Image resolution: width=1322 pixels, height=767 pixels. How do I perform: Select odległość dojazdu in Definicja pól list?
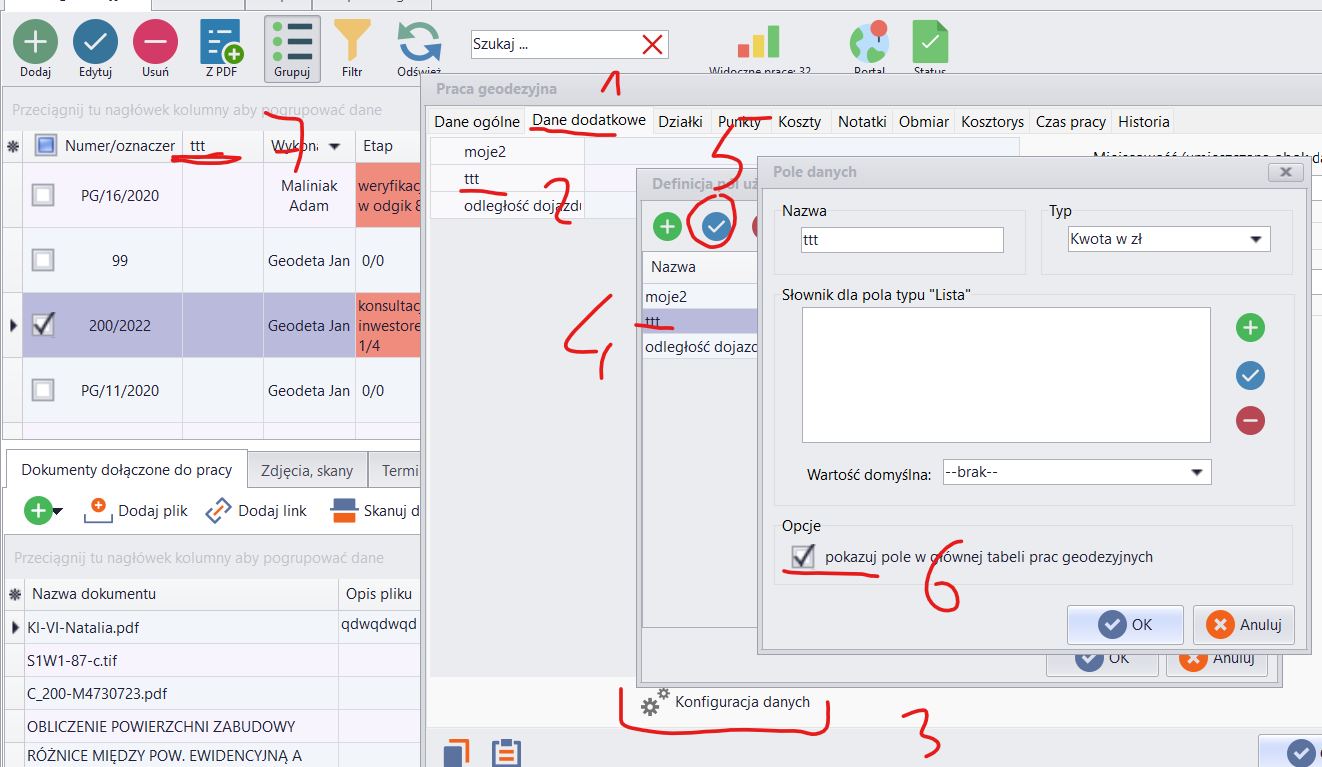click(698, 347)
